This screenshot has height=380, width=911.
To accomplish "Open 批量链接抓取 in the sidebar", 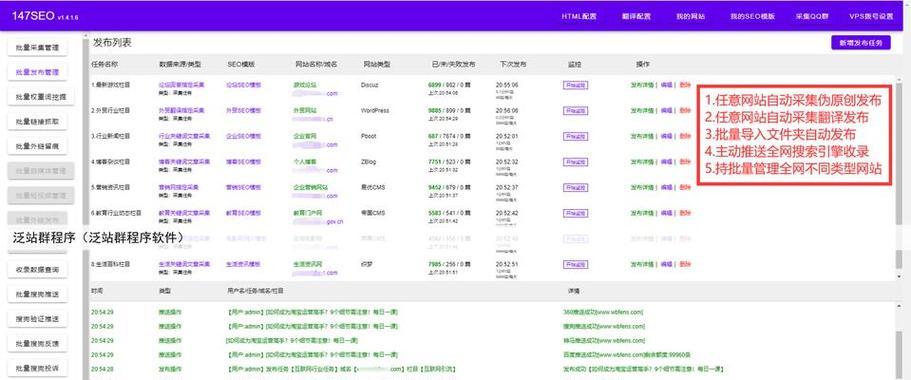I will 37,122.
